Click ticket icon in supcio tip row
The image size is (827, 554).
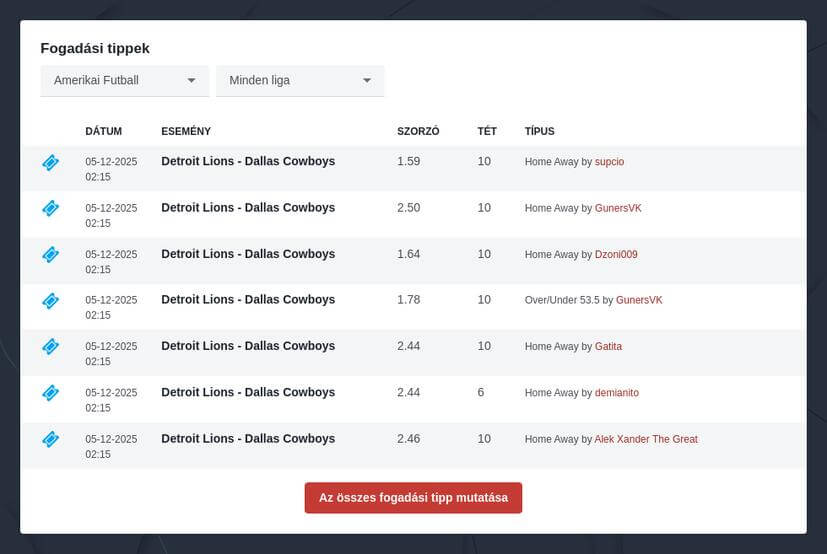pyautogui.click(x=51, y=162)
